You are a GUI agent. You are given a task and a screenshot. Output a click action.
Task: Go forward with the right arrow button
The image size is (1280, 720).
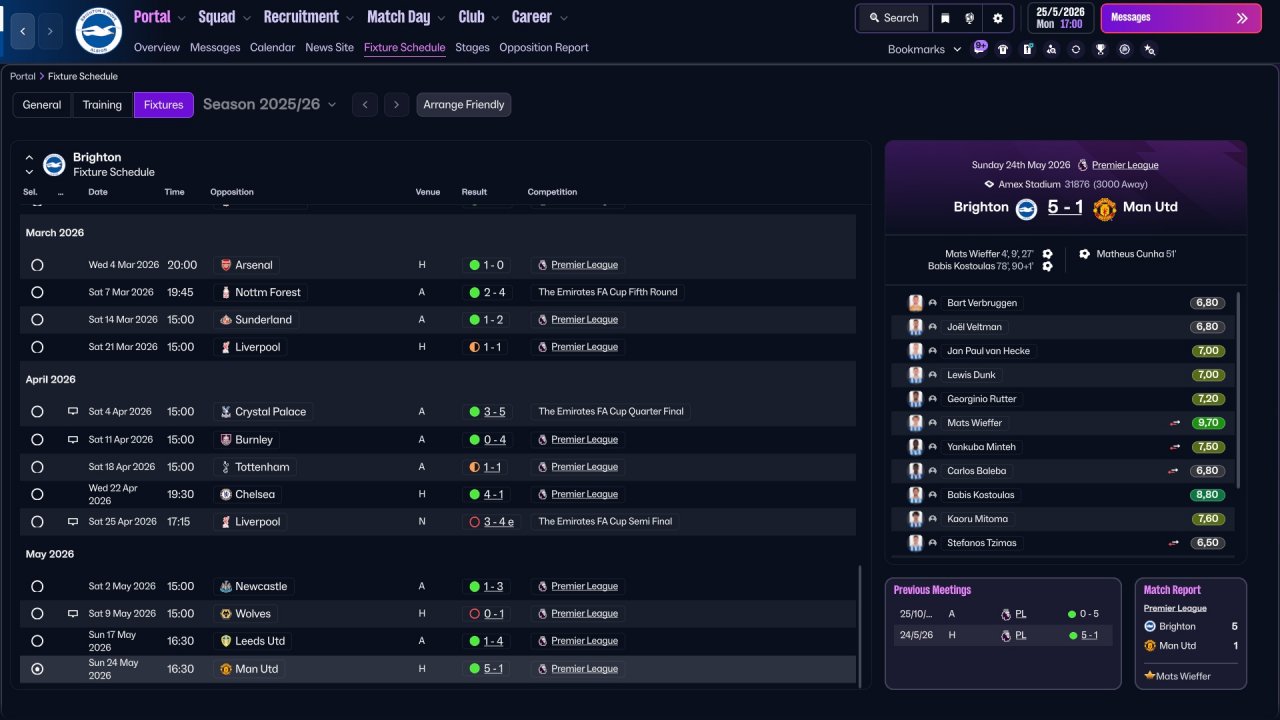coord(50,31)
